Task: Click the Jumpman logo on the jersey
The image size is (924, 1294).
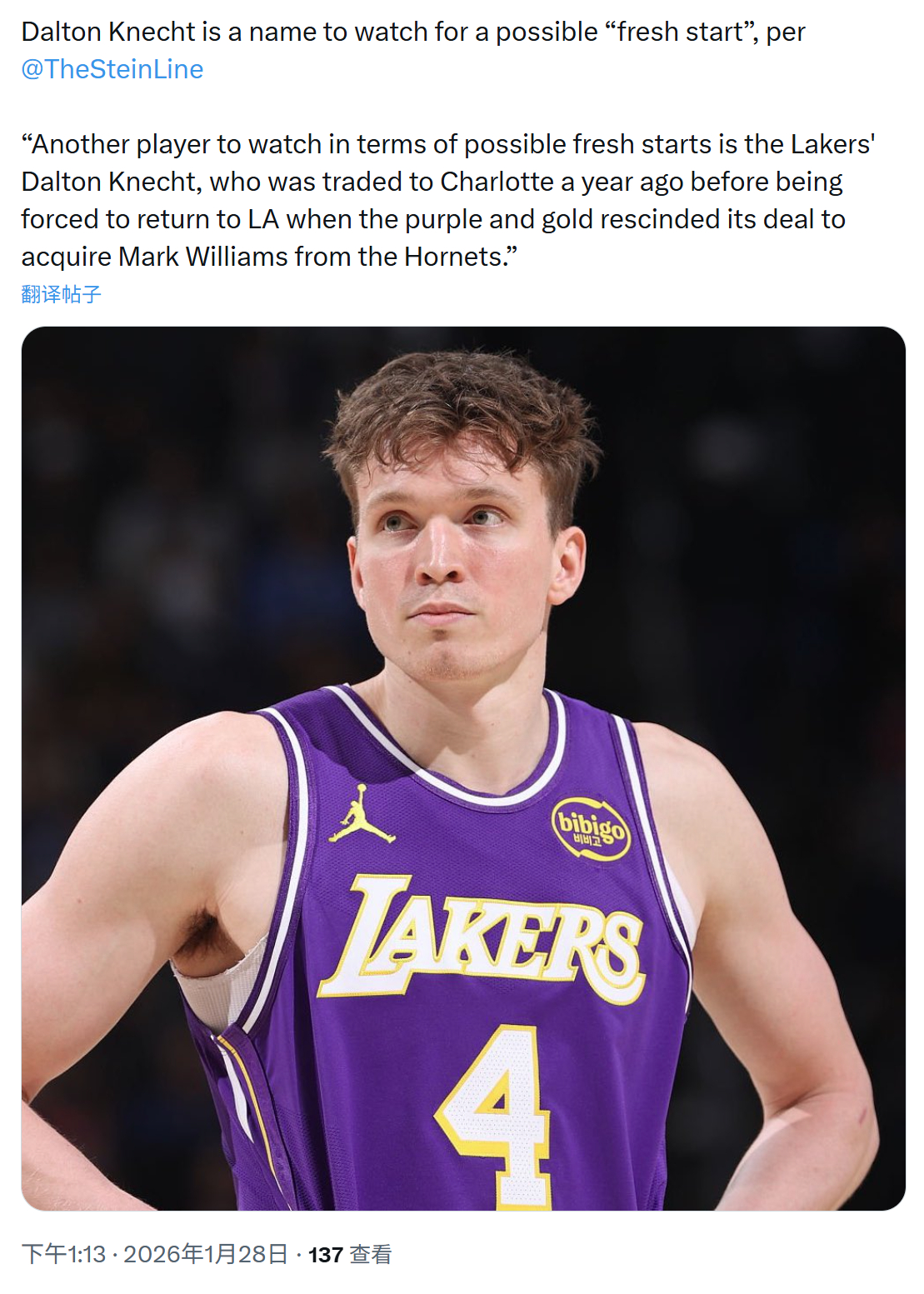Action: tap(362, 814)
